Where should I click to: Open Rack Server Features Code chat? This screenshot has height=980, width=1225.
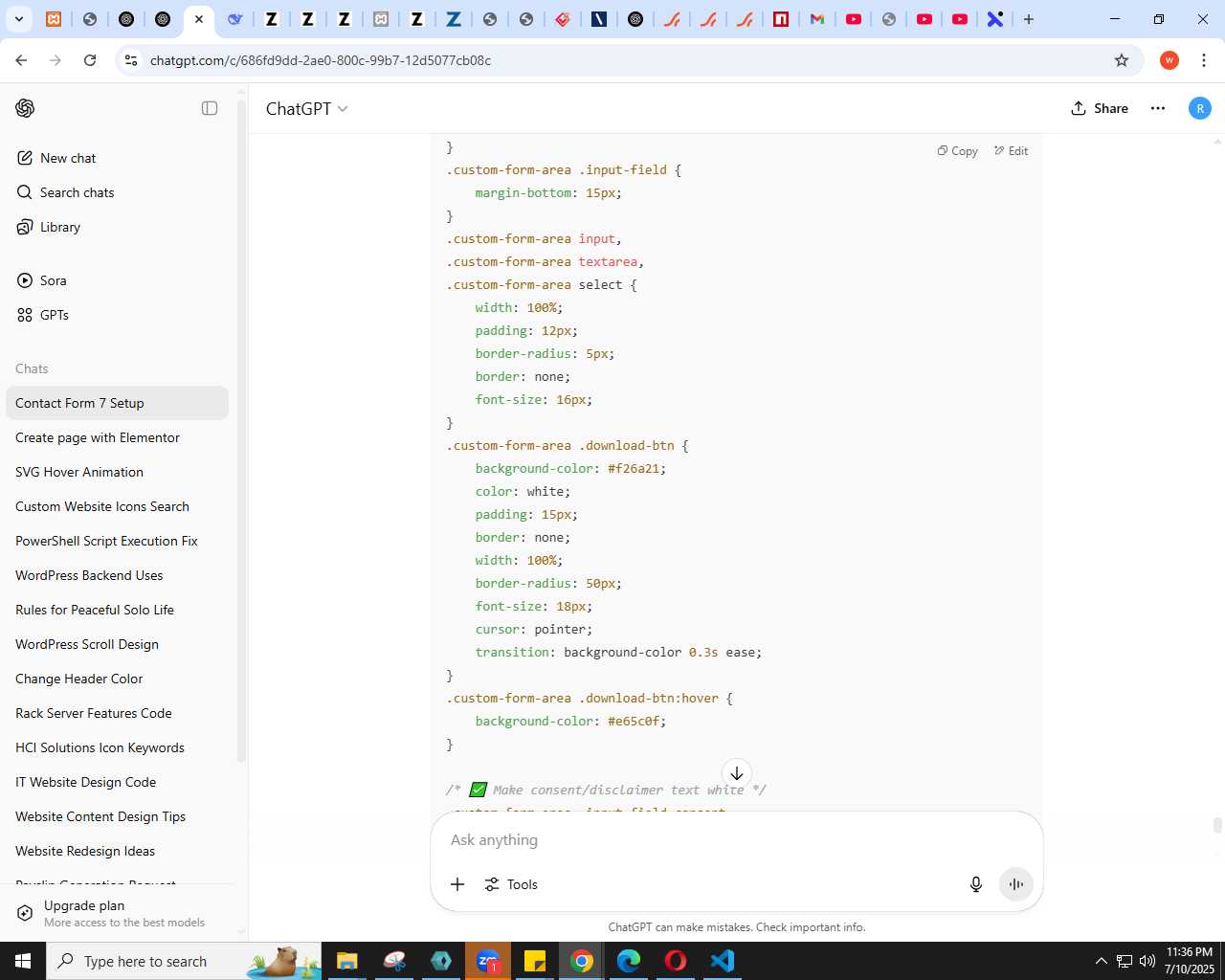click(x=117, y=713)
